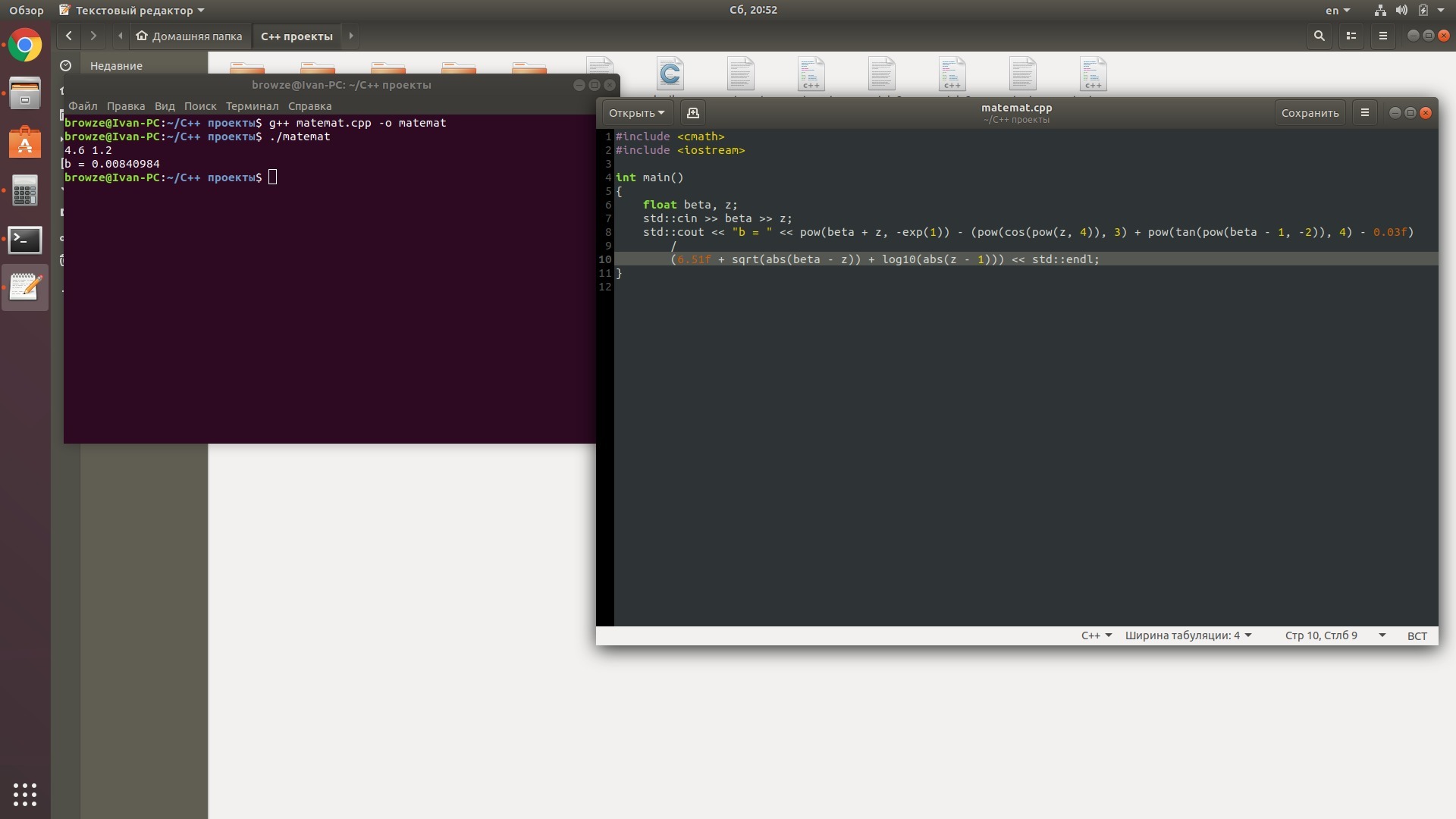The height and width of the screenshot is (819, 1456).
Task: Open the C++ language selector
Action: point(1096,635)
